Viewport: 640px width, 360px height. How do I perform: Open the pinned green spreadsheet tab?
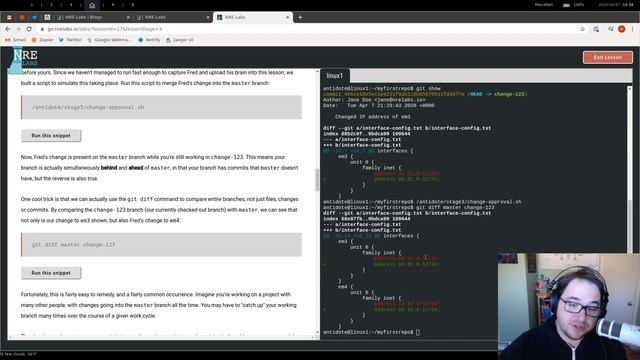click(x=47, y=17)
